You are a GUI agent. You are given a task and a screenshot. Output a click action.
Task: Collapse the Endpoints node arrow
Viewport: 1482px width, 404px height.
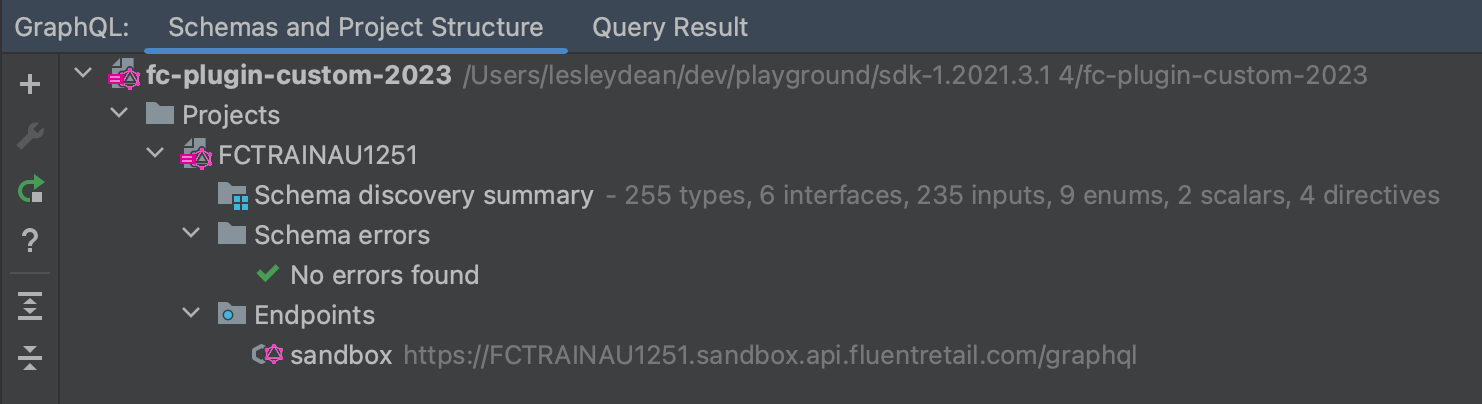pos(193,315)
